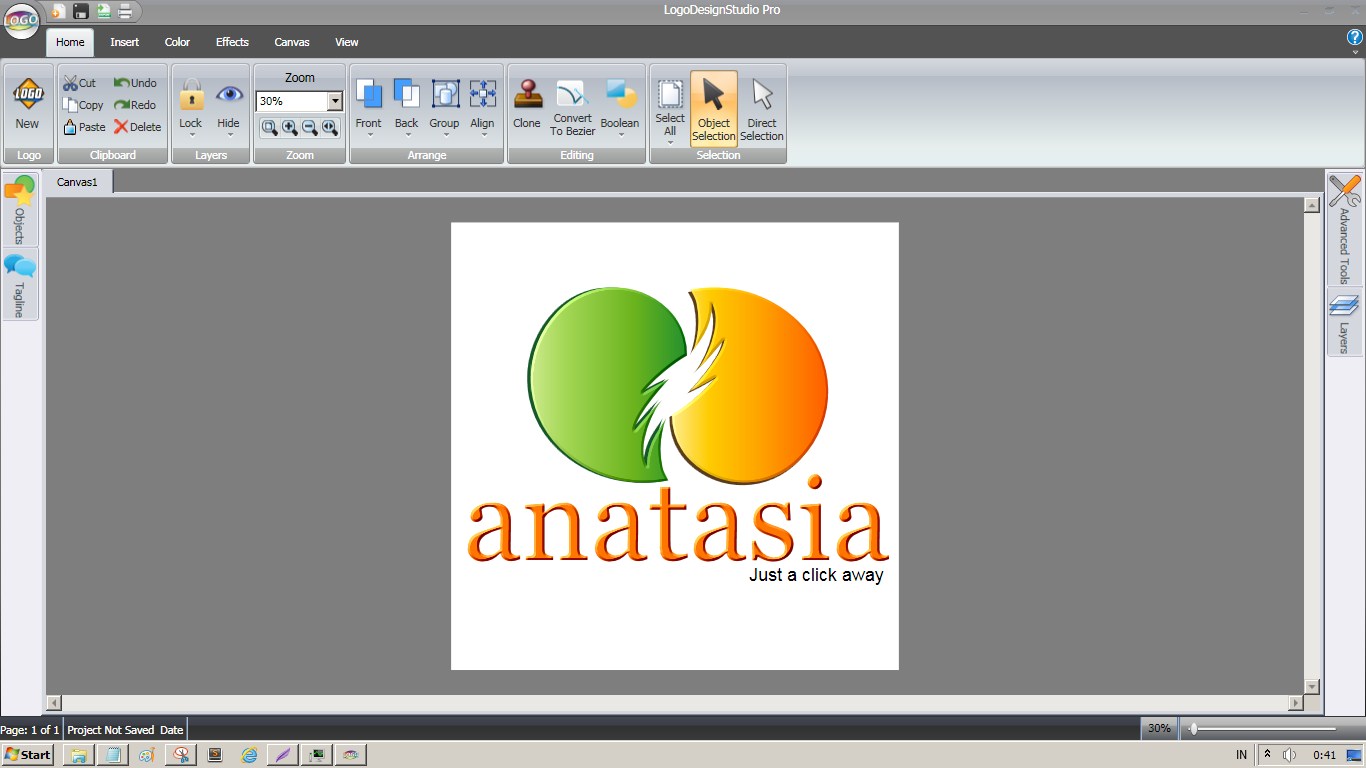Toggle the Lock padlock icon in Layers group
The image size is (1366, 768).
(191, 96)
